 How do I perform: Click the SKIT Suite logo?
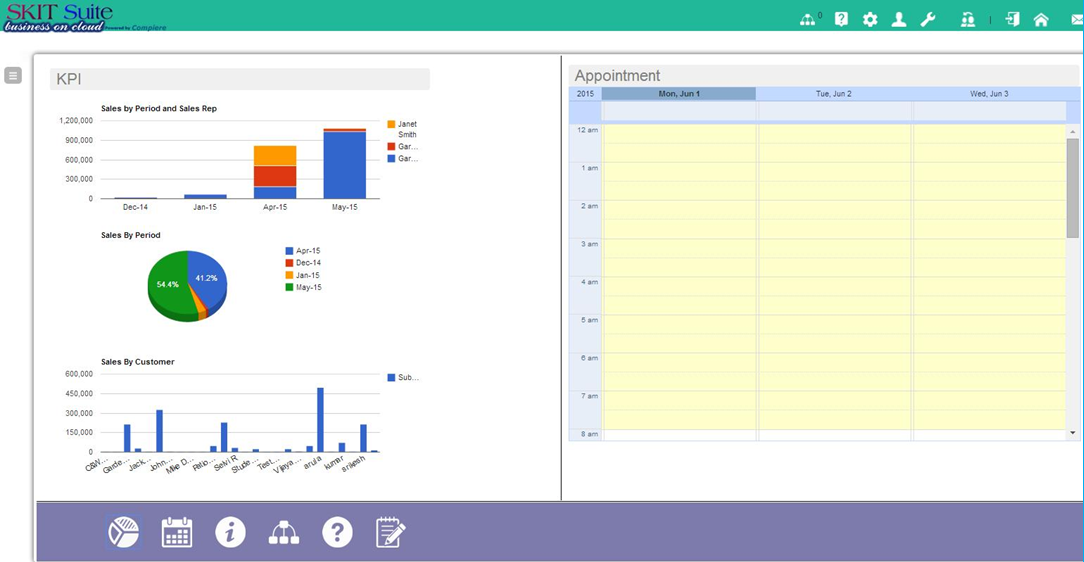coord(60,17)
